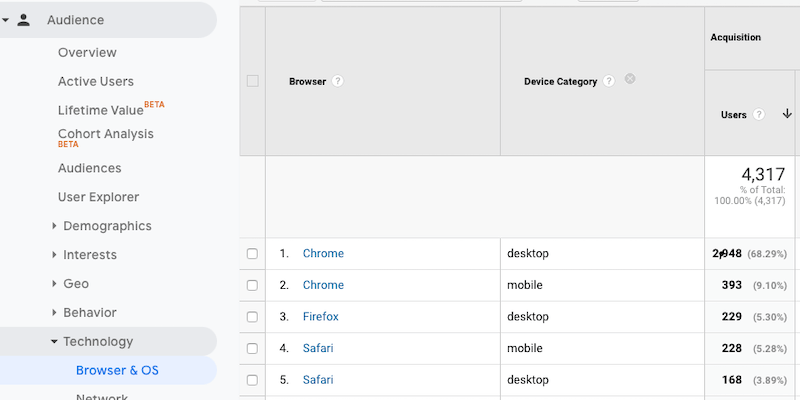800x400 pixels.
Task: Collapse the Technology submenu
Action: click(x=54, y=342)
